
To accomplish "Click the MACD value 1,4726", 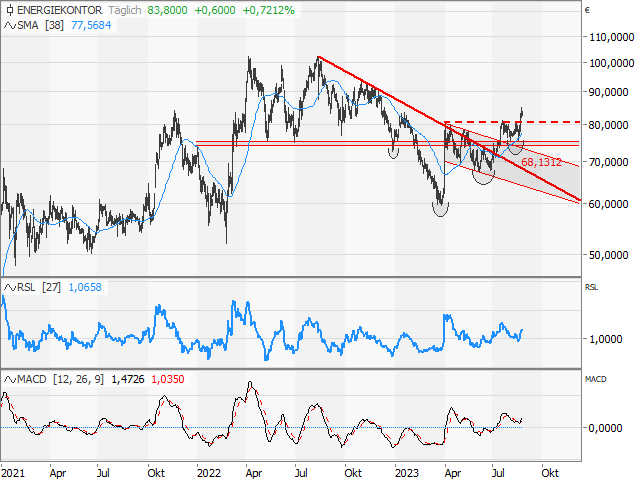I will pos(128,380).
